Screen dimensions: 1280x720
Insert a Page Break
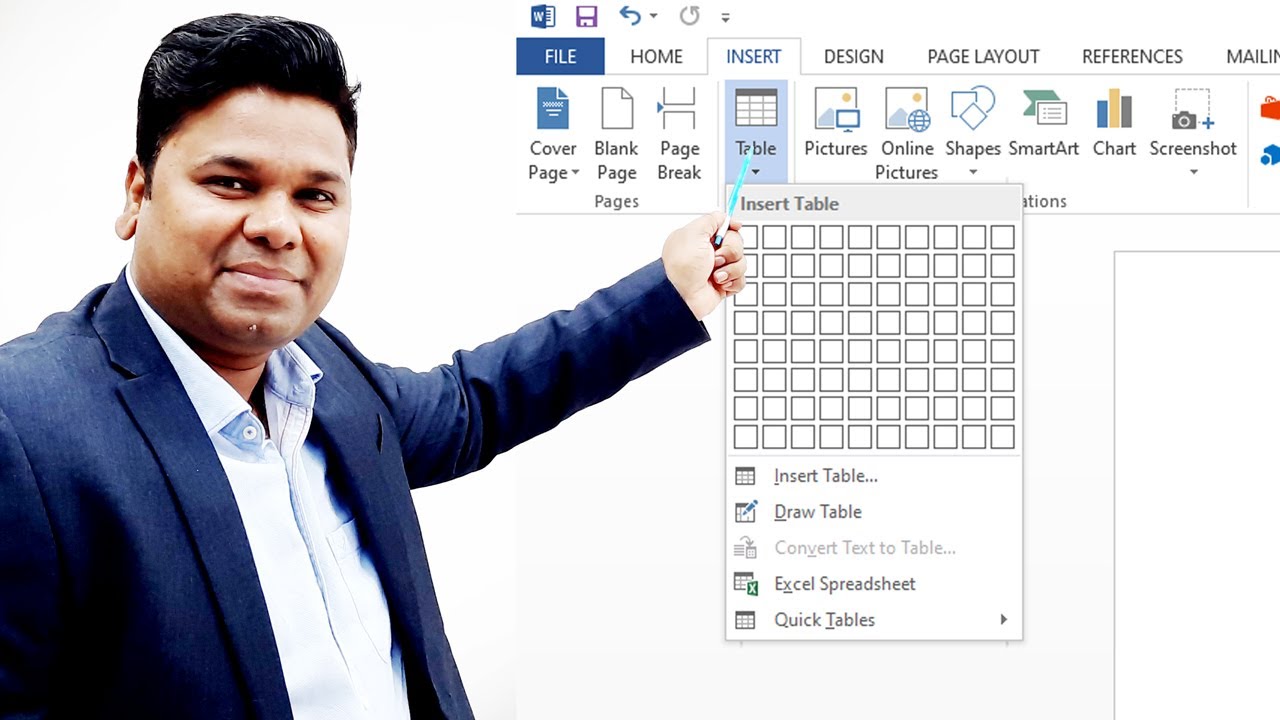coord(679,130)
